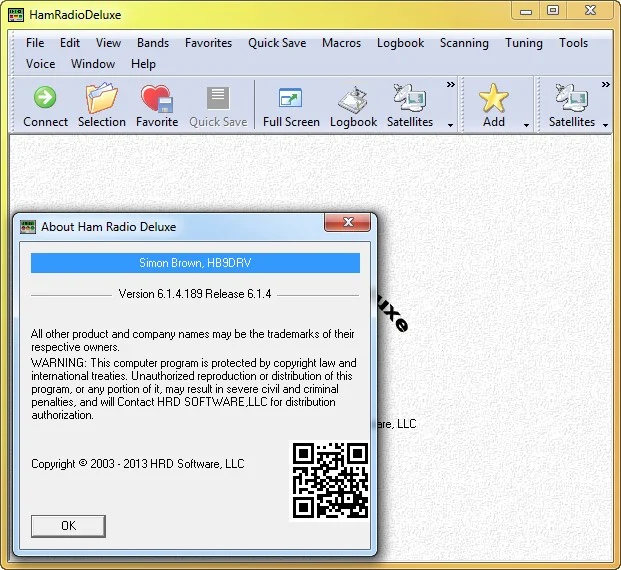Viewport: 621px width, 570px height.
Task: Open dropdown arrow beside rightmost Satellites
Action: tap(606, 125)
